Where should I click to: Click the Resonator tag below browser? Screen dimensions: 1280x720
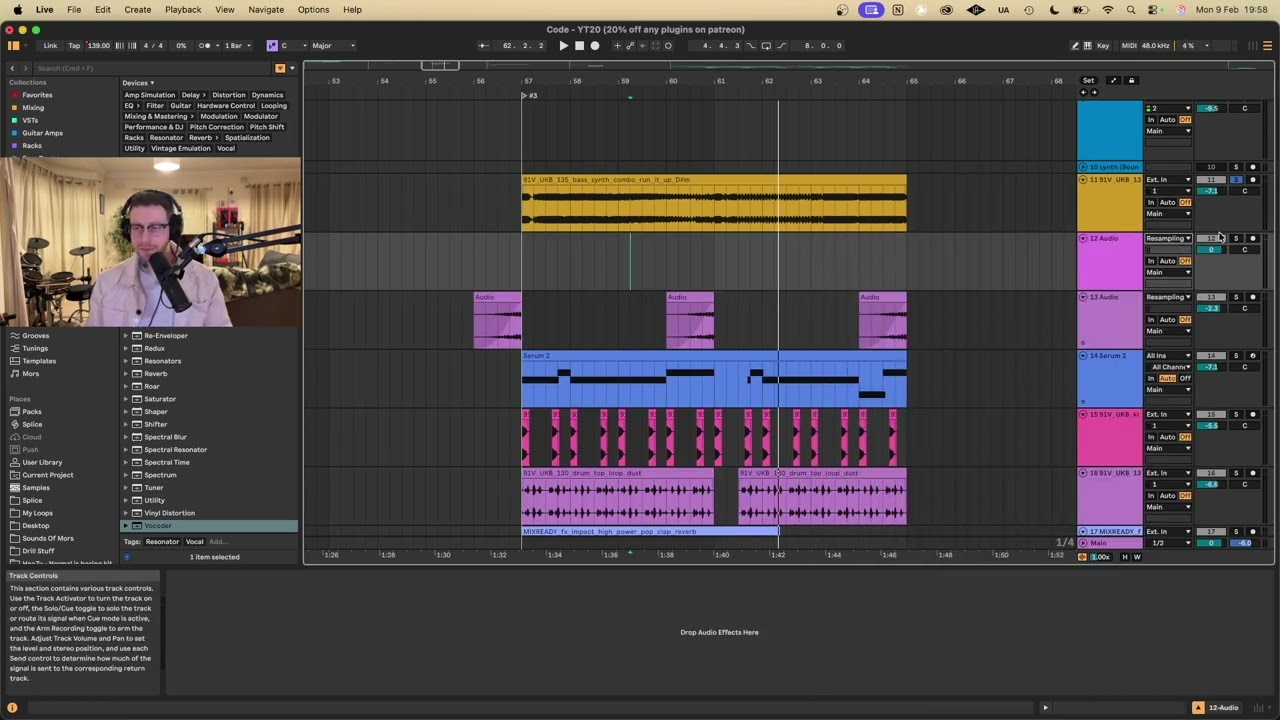click(x=162, y=541)
